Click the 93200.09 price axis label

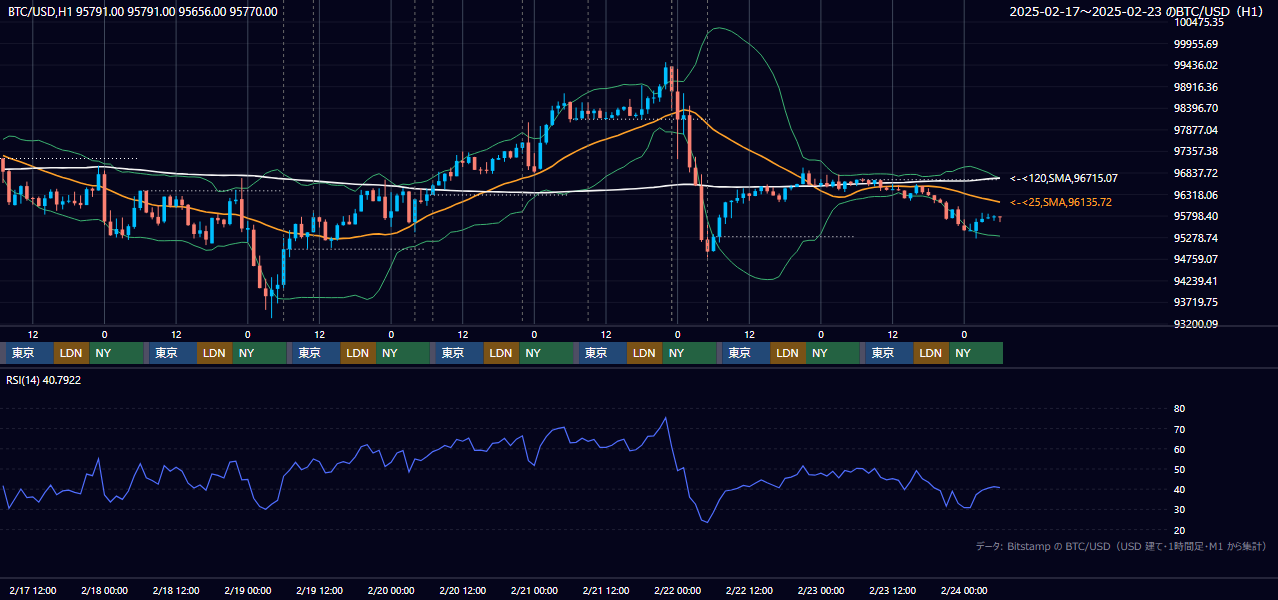[x=1196, y=324]
